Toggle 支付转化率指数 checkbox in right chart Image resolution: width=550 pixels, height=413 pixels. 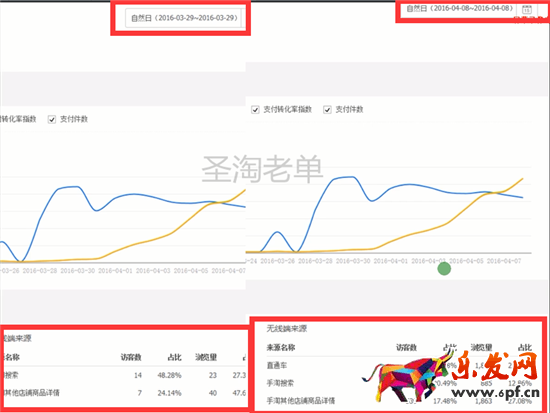point(255,110)
